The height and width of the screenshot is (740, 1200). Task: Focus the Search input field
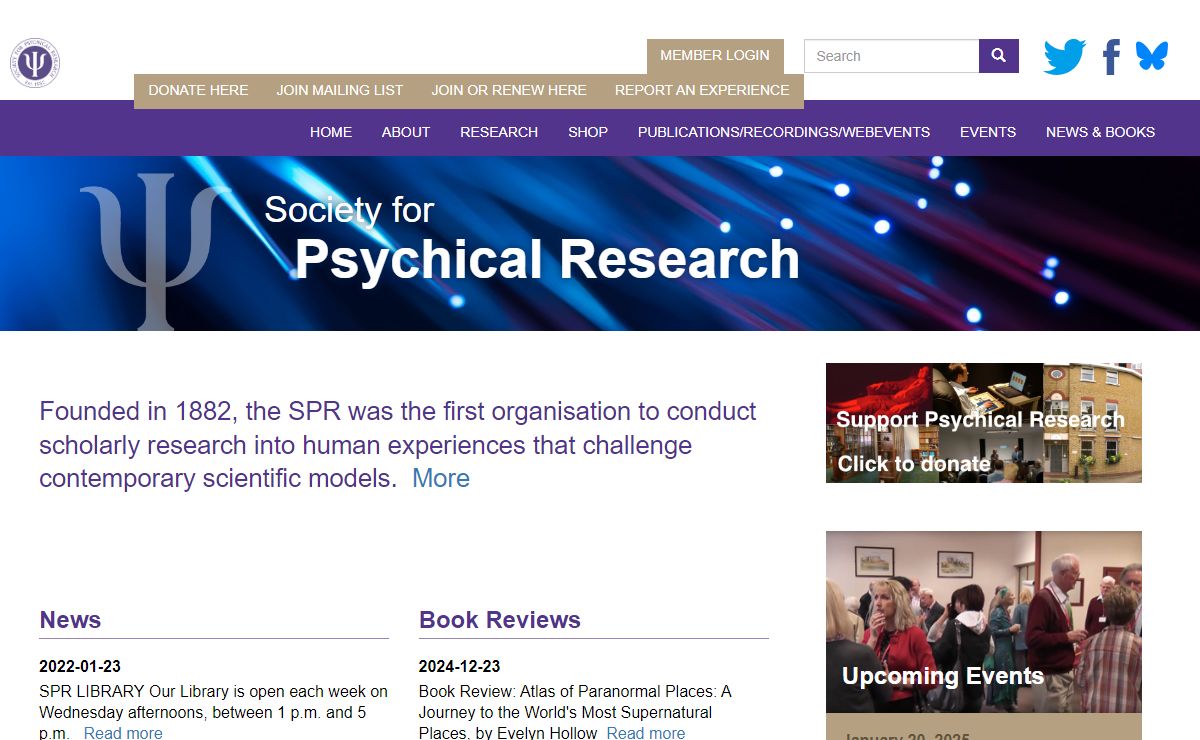(x=892, y=56)
